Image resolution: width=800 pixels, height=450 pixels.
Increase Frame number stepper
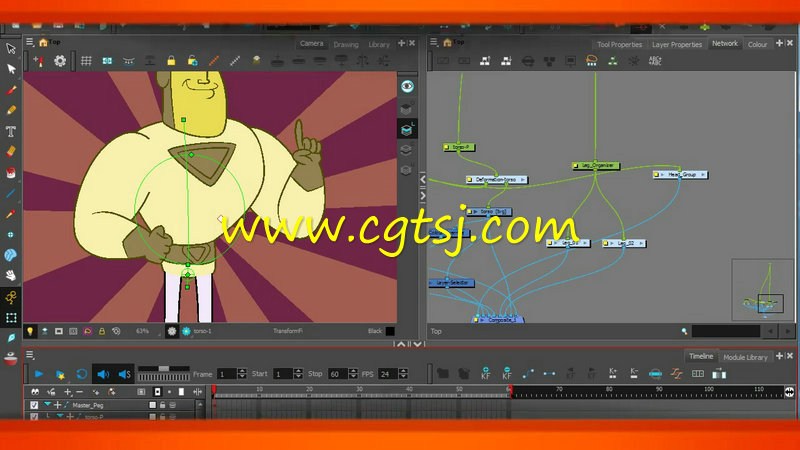coord(242,371)
